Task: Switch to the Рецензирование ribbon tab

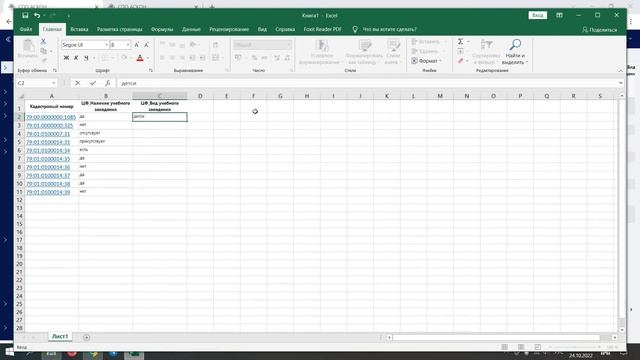Action: click(229, 29)
